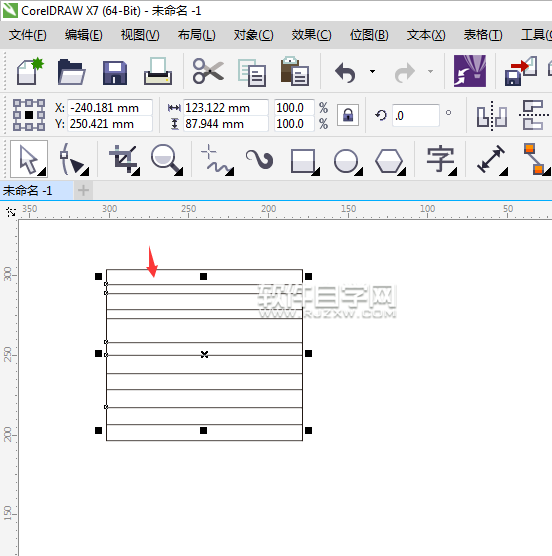Screen dimensions: 552x556
Task: Select the Freehand drawing tool
Action: pos(216,159)
